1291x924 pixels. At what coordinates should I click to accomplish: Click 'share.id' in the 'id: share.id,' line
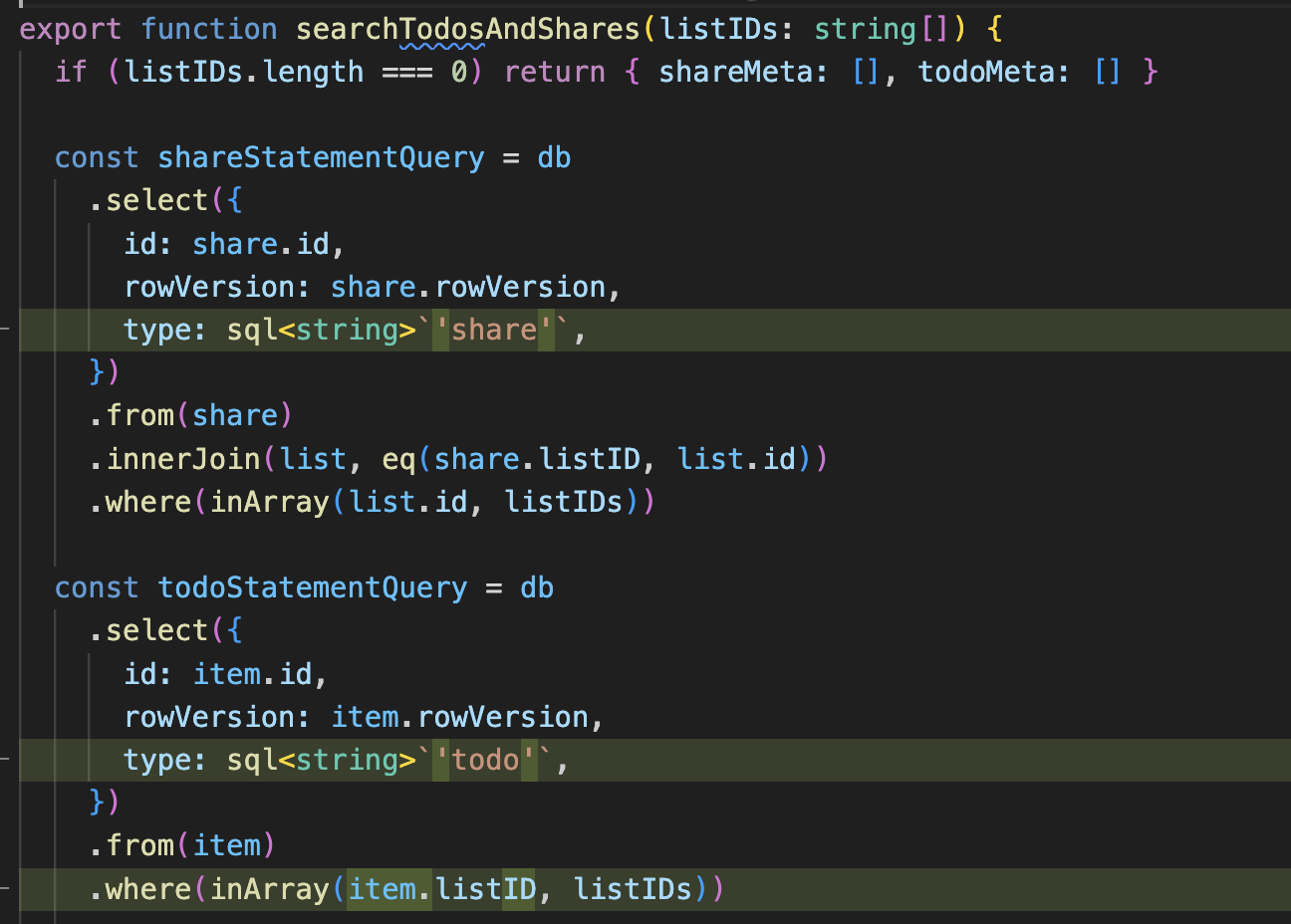point(261,244)
